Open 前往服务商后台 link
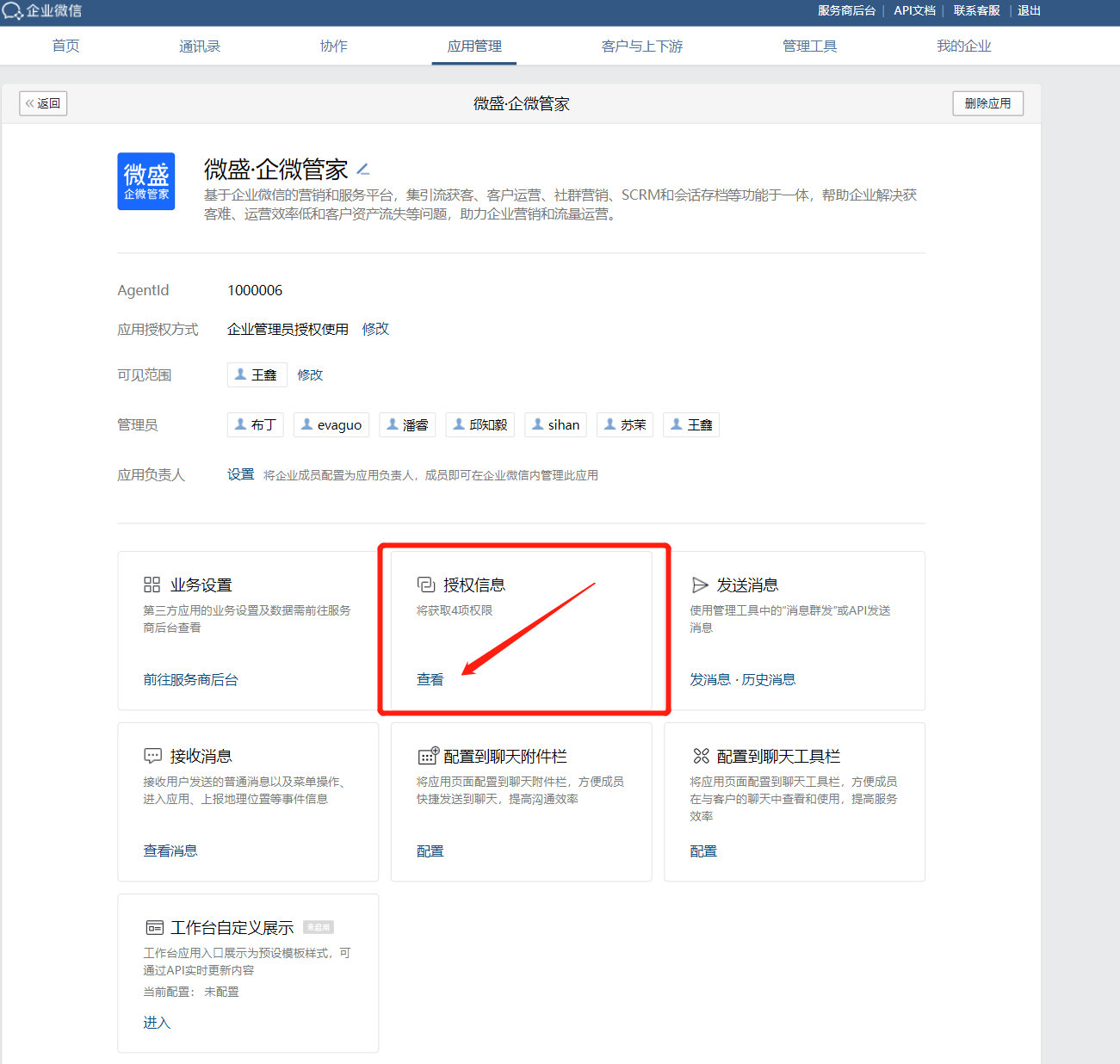Screen dimensions: 1120x1064 [x=190, y=680]
